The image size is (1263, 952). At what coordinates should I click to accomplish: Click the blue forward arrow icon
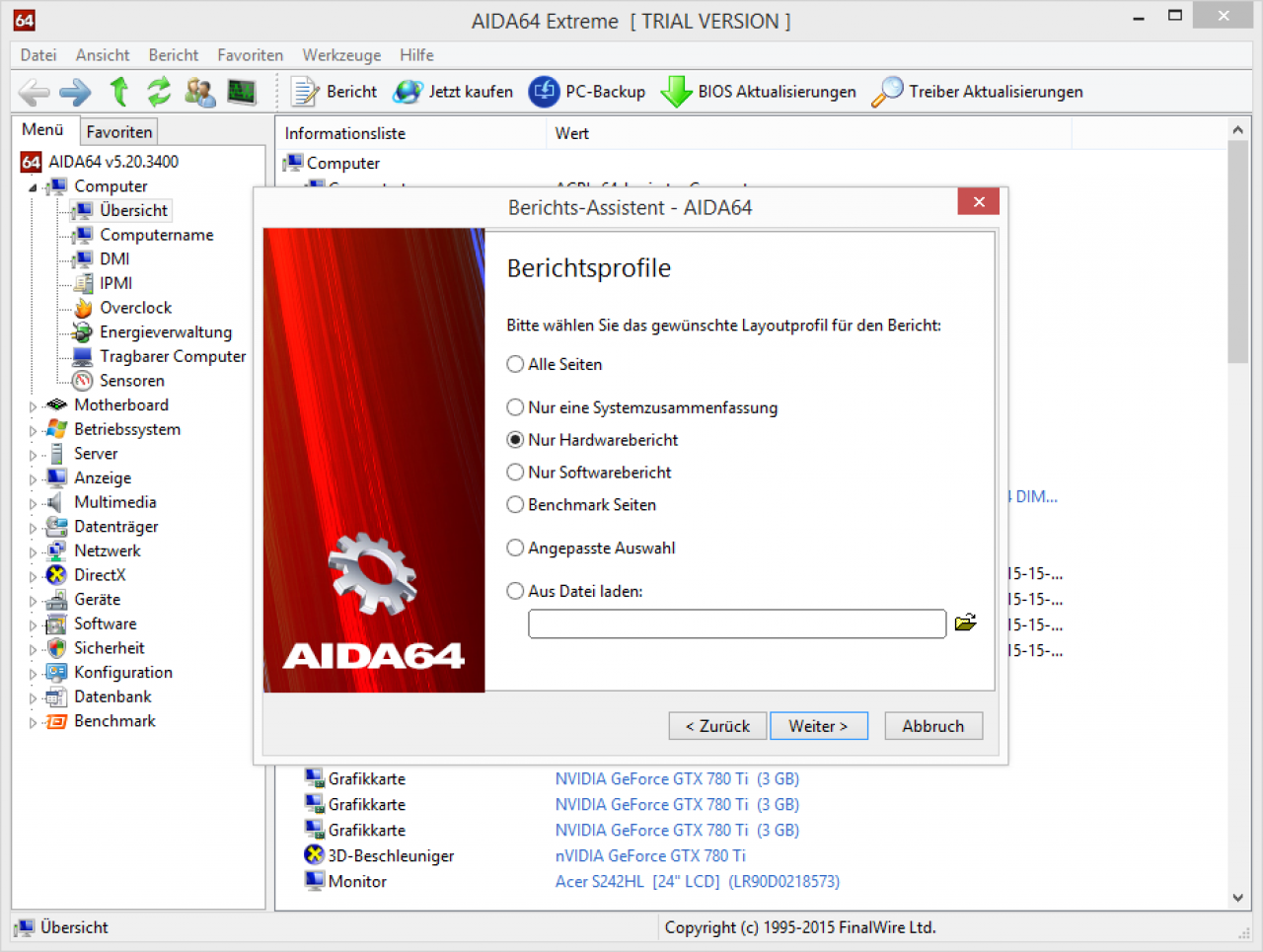(75, 93)
